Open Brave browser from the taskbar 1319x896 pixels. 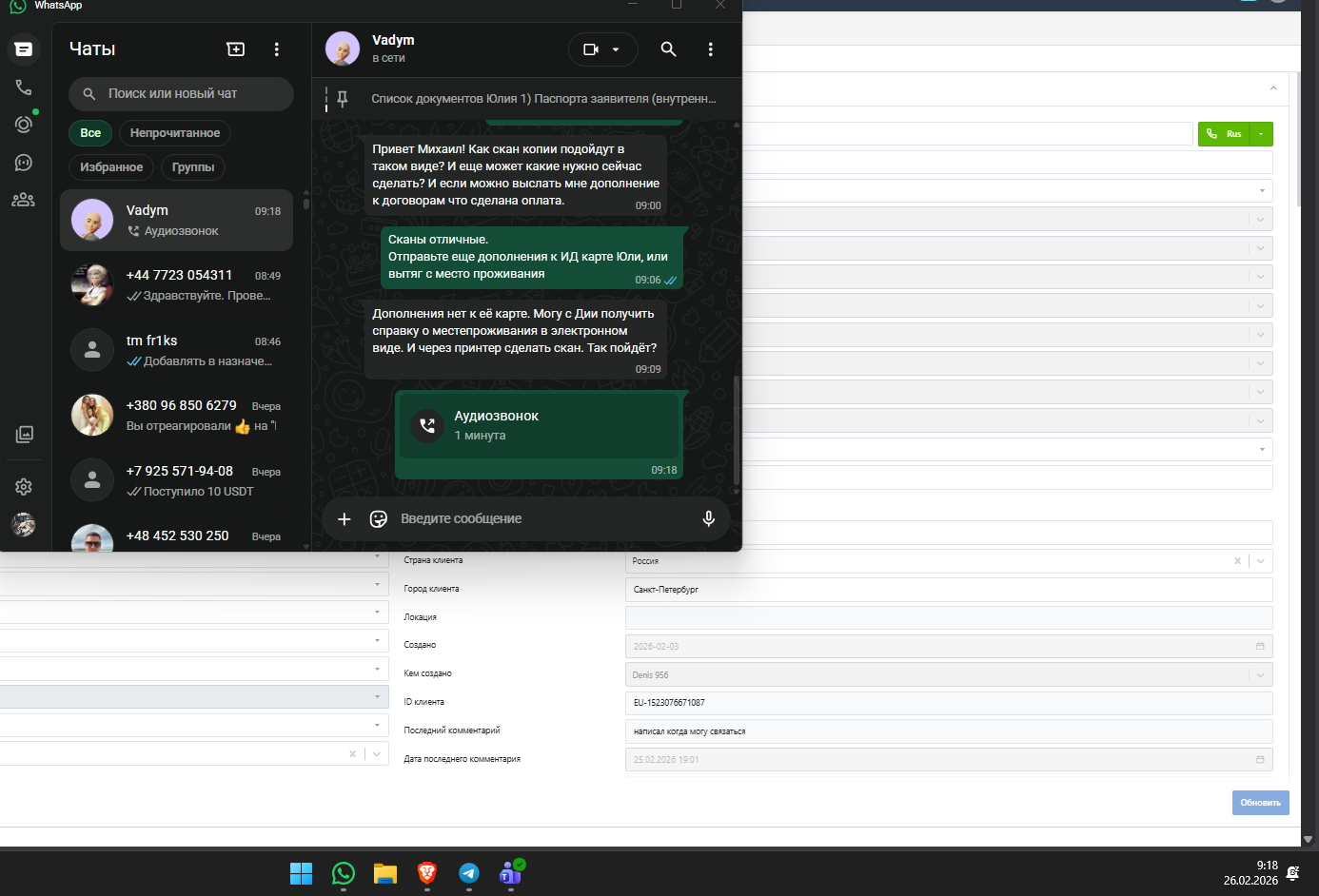coord(427,873)
